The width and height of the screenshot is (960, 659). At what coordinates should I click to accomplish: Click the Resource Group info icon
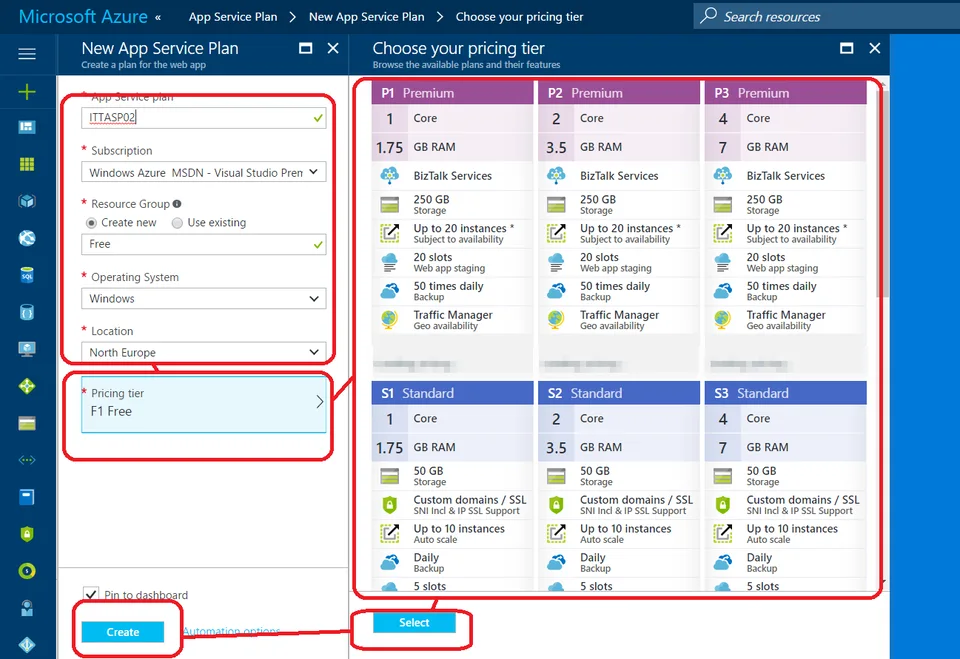177,204
